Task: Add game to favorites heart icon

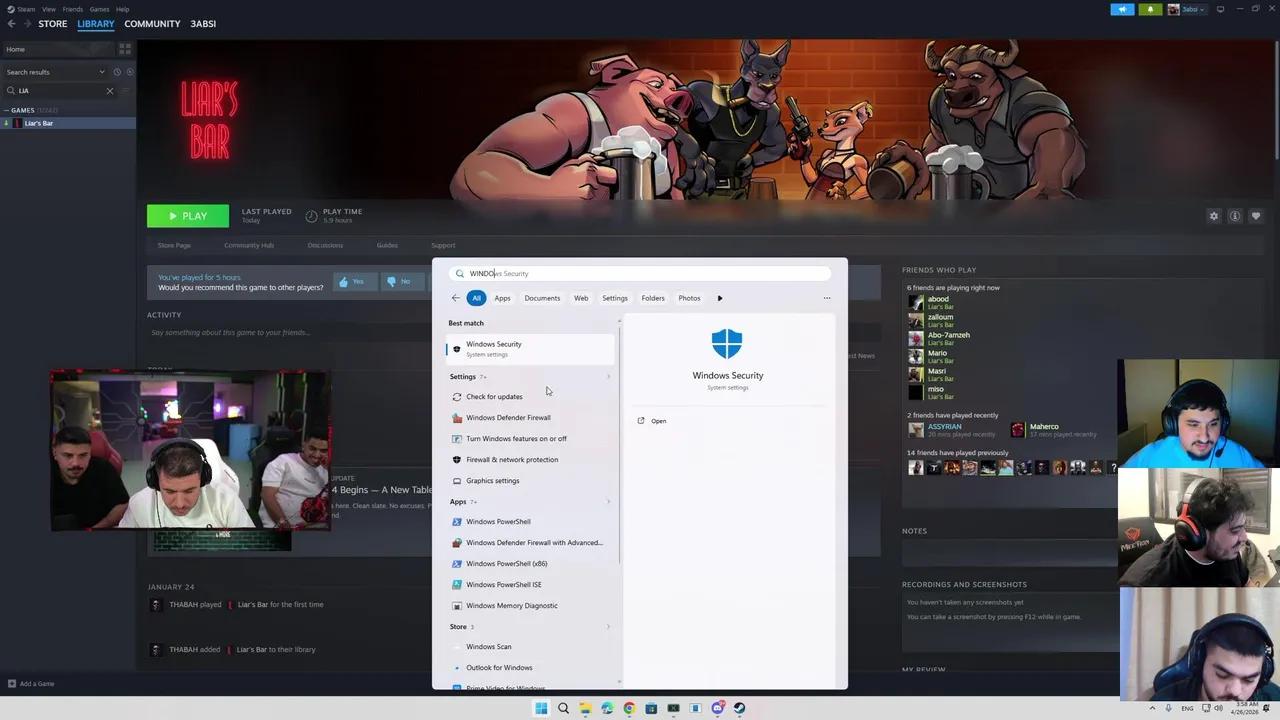Action: [1256, 216]
